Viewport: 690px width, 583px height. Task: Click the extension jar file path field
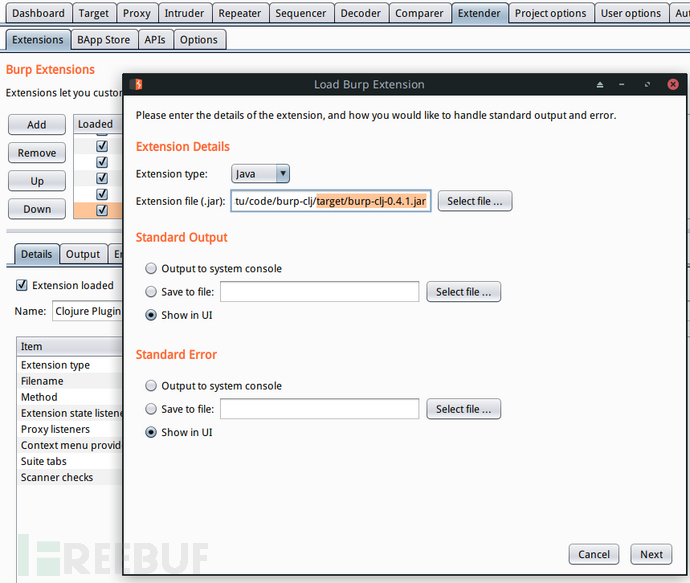330,201
